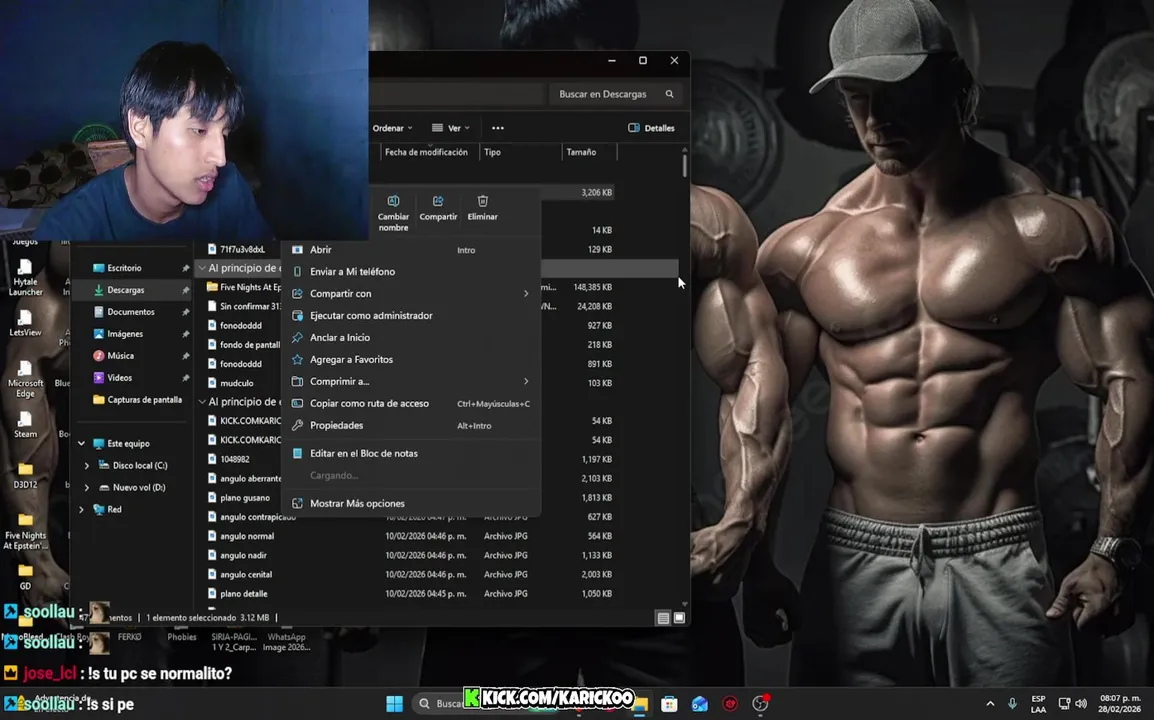This screenshot has width=1154, height=720.
Task: Open the Ver view dropdown
Action: click(450, 128)
